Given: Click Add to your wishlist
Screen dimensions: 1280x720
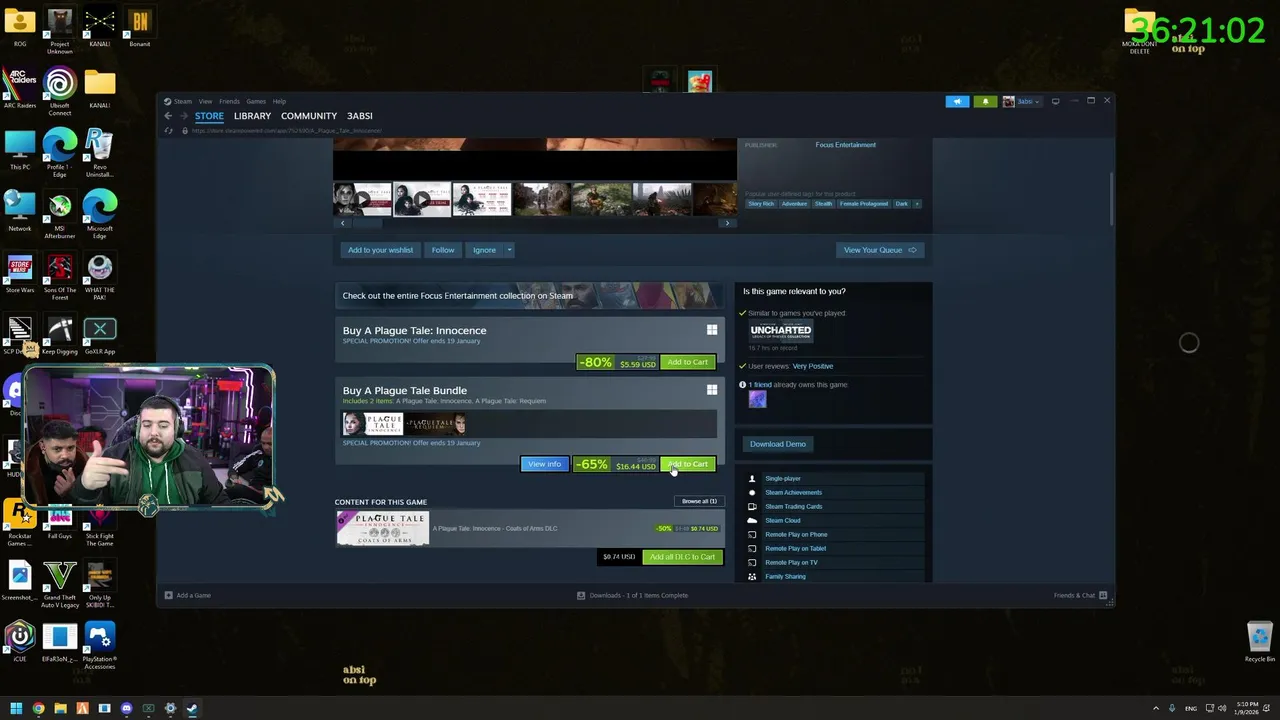Looking at the screenshot, I should point(380,250).
